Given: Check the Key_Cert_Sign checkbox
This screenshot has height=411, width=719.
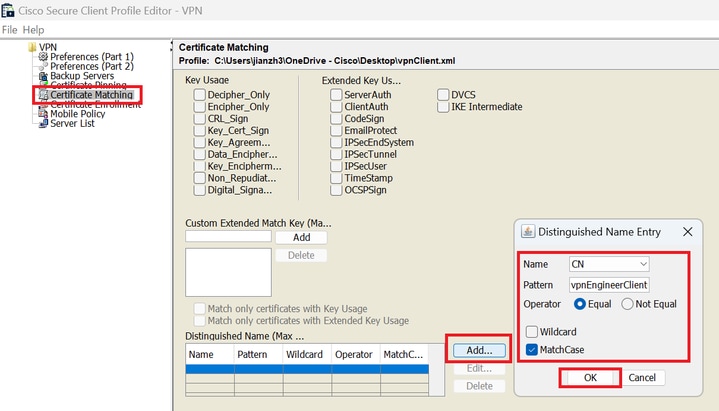Looking at the screenshot, I should click(x=199, y=131).
